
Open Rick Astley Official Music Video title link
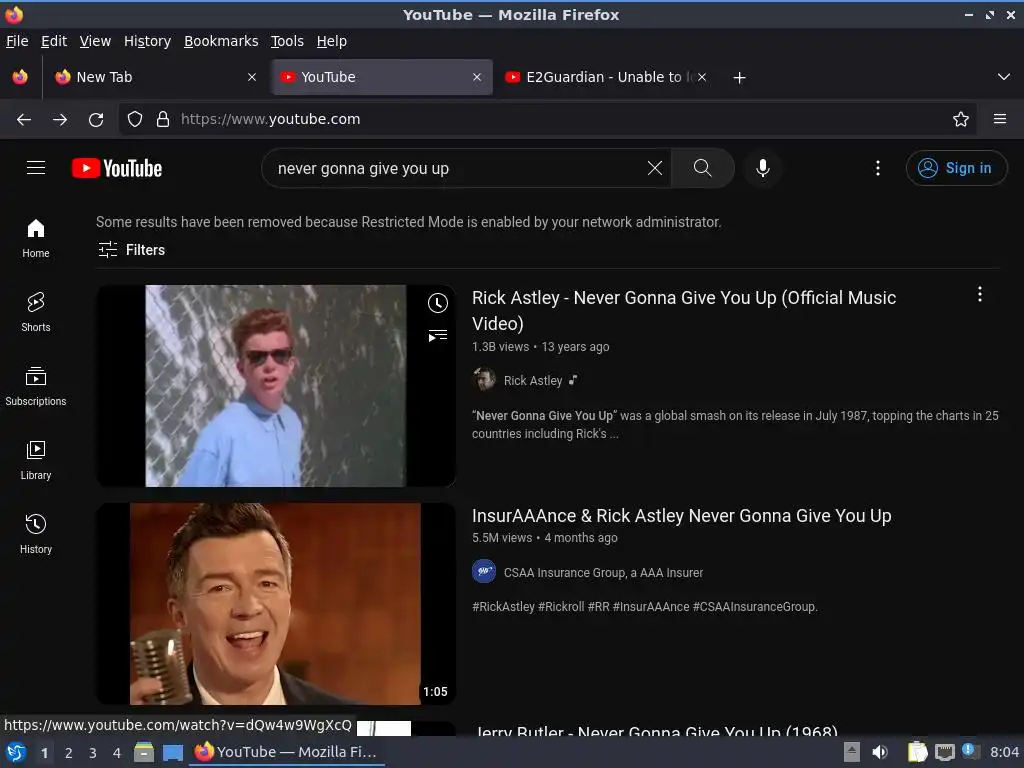684,310
